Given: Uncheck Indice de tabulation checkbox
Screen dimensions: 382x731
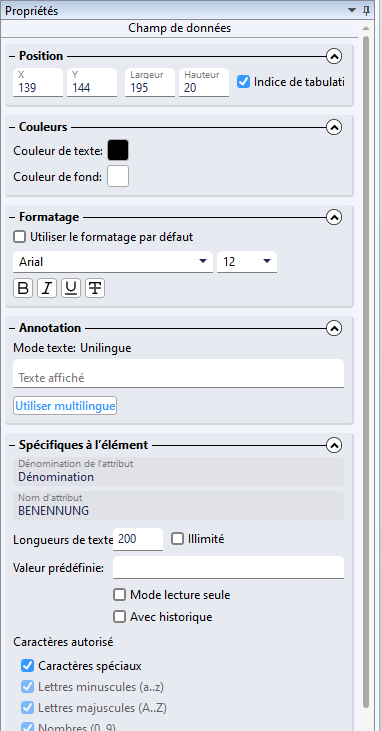Looking at the screenshot, I should [243, 82].
